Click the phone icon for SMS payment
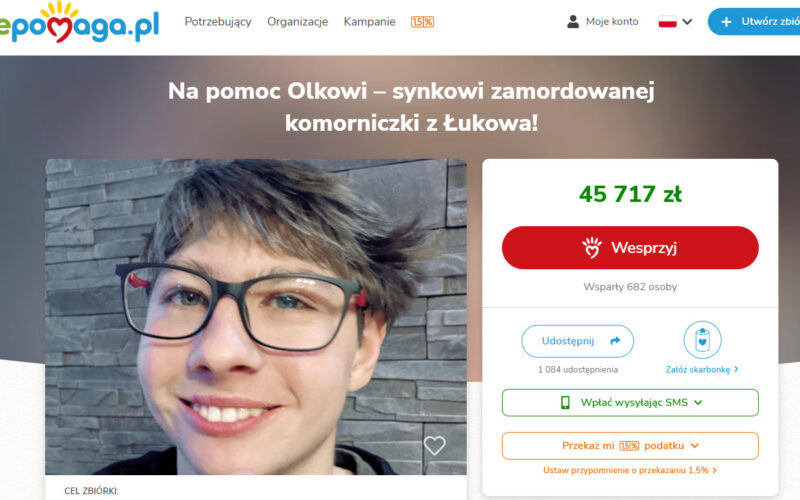This screenshot has height=500, width=800. [565, 403]
